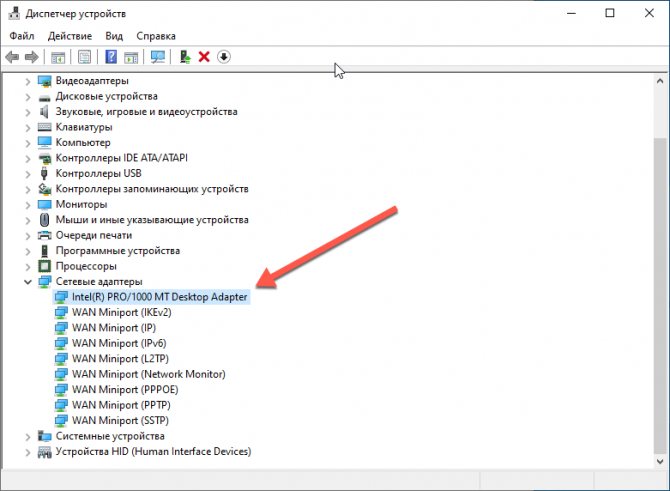Scan for hardware changes monitor icon
670x491 pixels.
pos(158,57)
